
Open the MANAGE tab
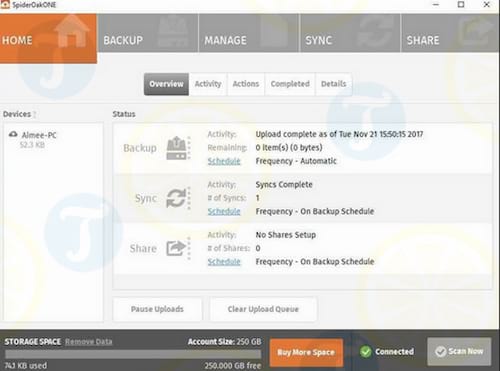click(249, 33)
